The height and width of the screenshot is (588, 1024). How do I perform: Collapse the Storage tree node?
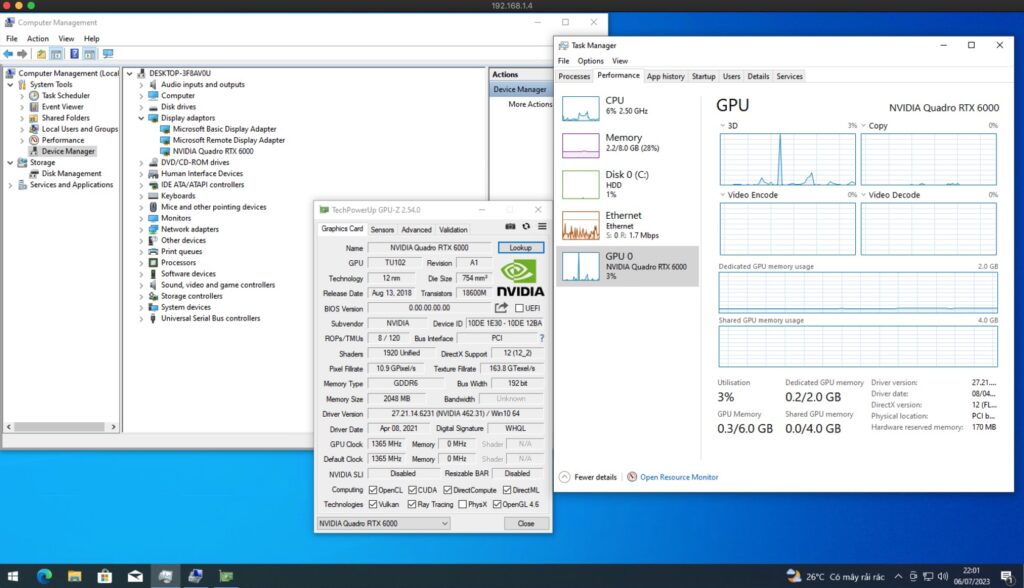[x=10, y=162]
